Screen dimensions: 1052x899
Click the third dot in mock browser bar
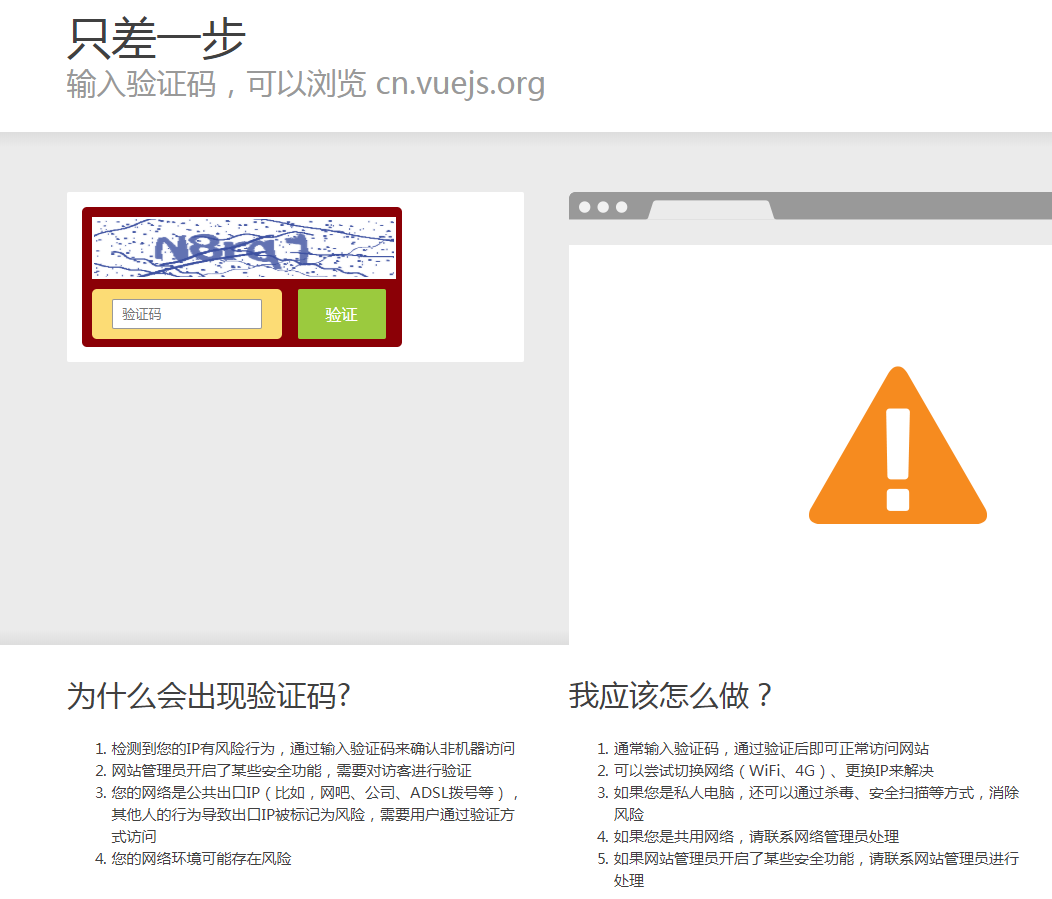[621, 207]
